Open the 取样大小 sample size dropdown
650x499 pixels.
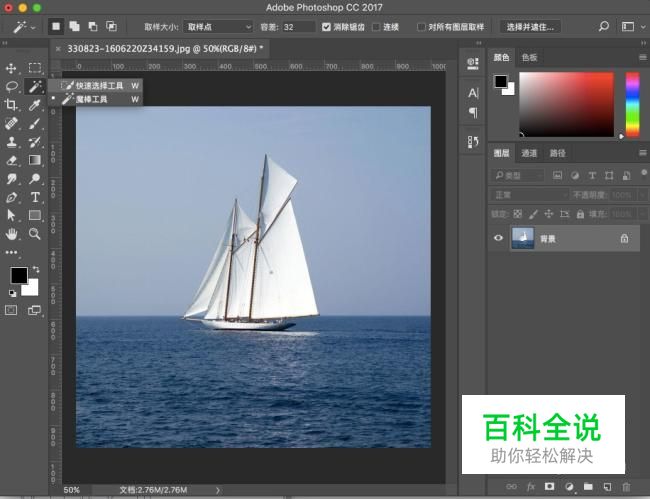[x=217, y=27]
